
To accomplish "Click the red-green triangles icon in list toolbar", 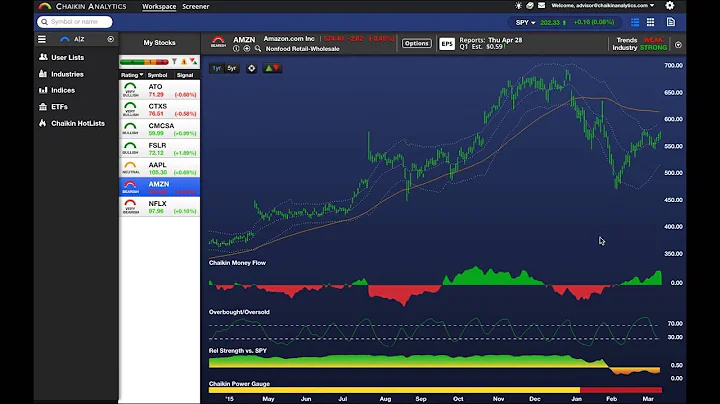I will pos(193,62).
